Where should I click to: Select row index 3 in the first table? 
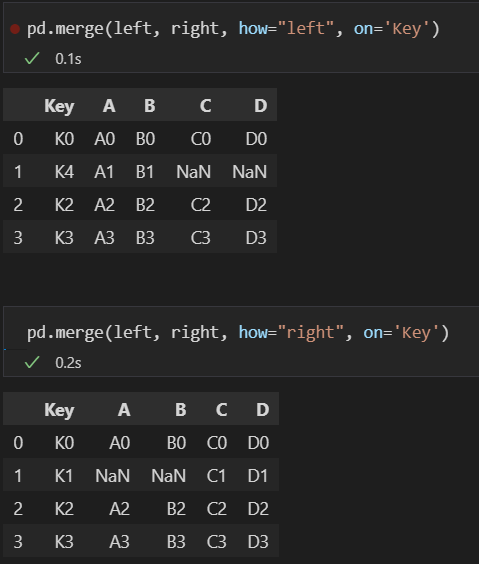point(18,238)
